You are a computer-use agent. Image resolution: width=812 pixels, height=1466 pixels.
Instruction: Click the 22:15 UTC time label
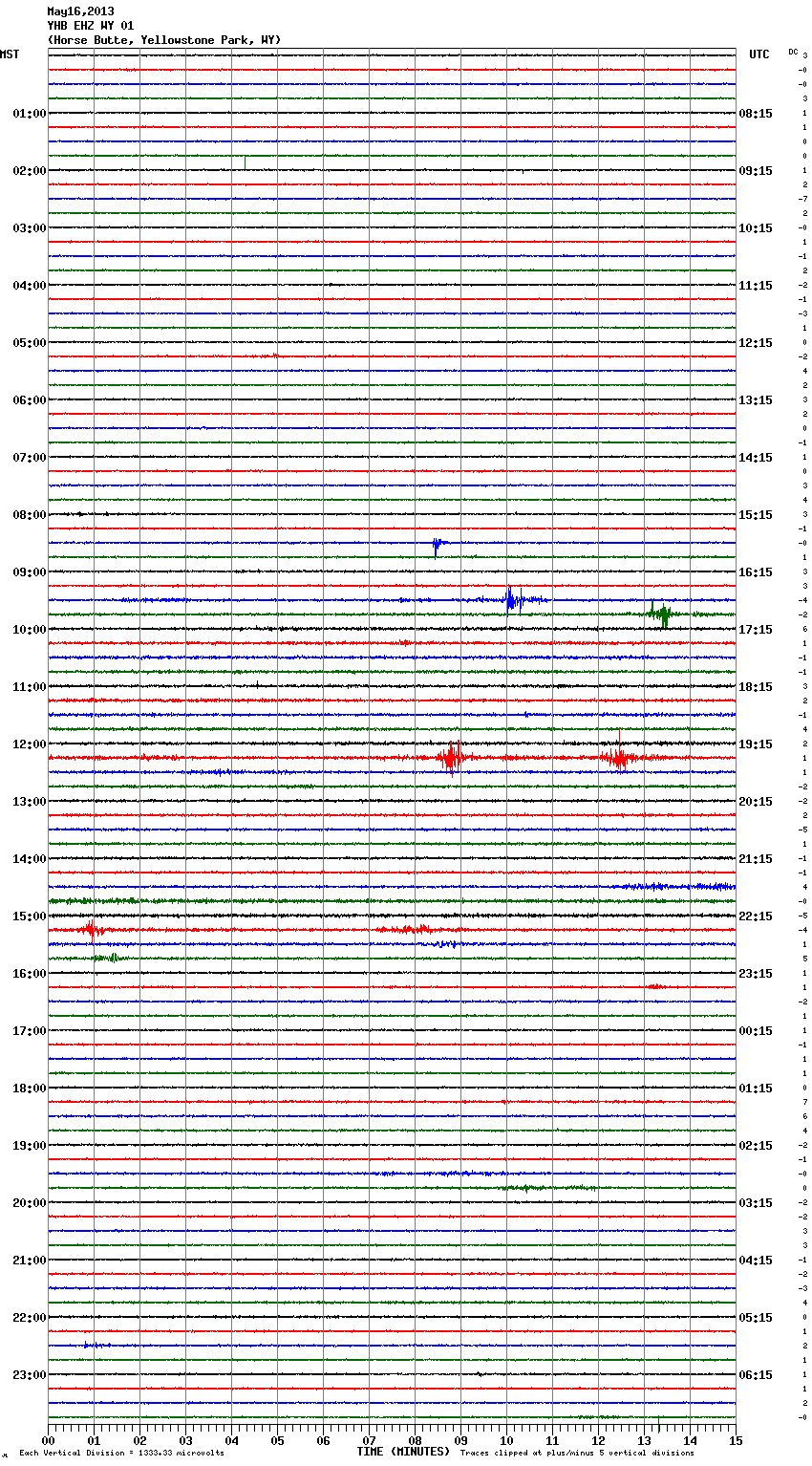pos(756,916)
